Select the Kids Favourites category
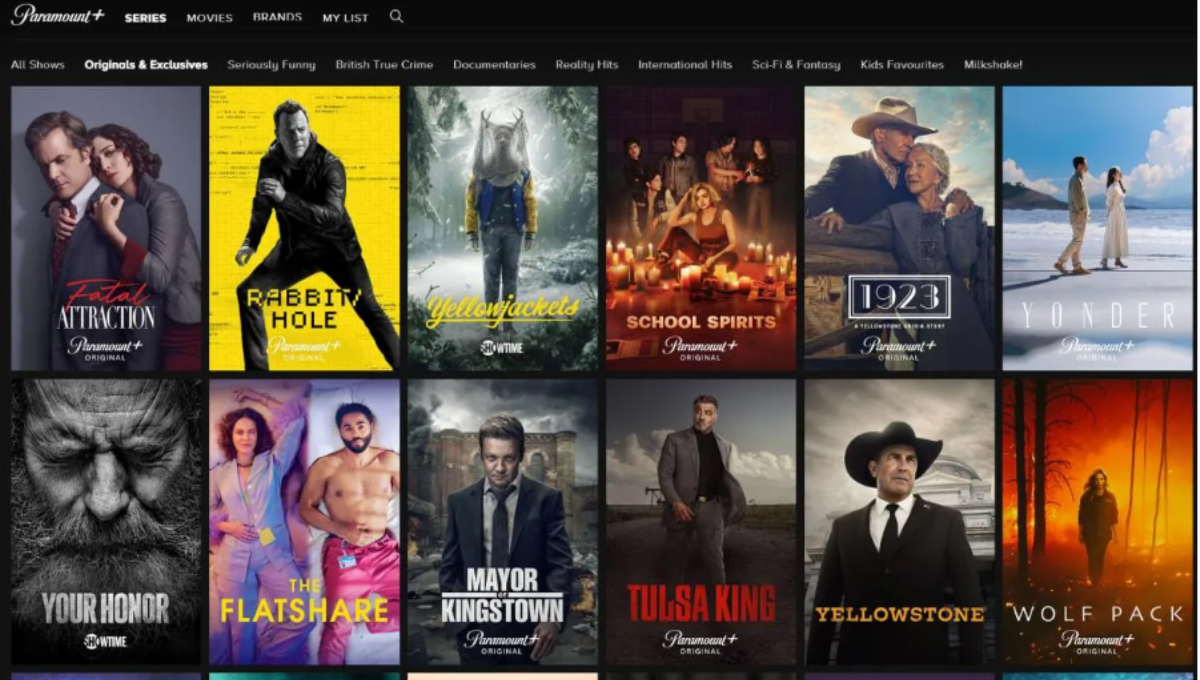Image resolution: width=1200 pixels, height=680 pixels. [x=902, y=65]
